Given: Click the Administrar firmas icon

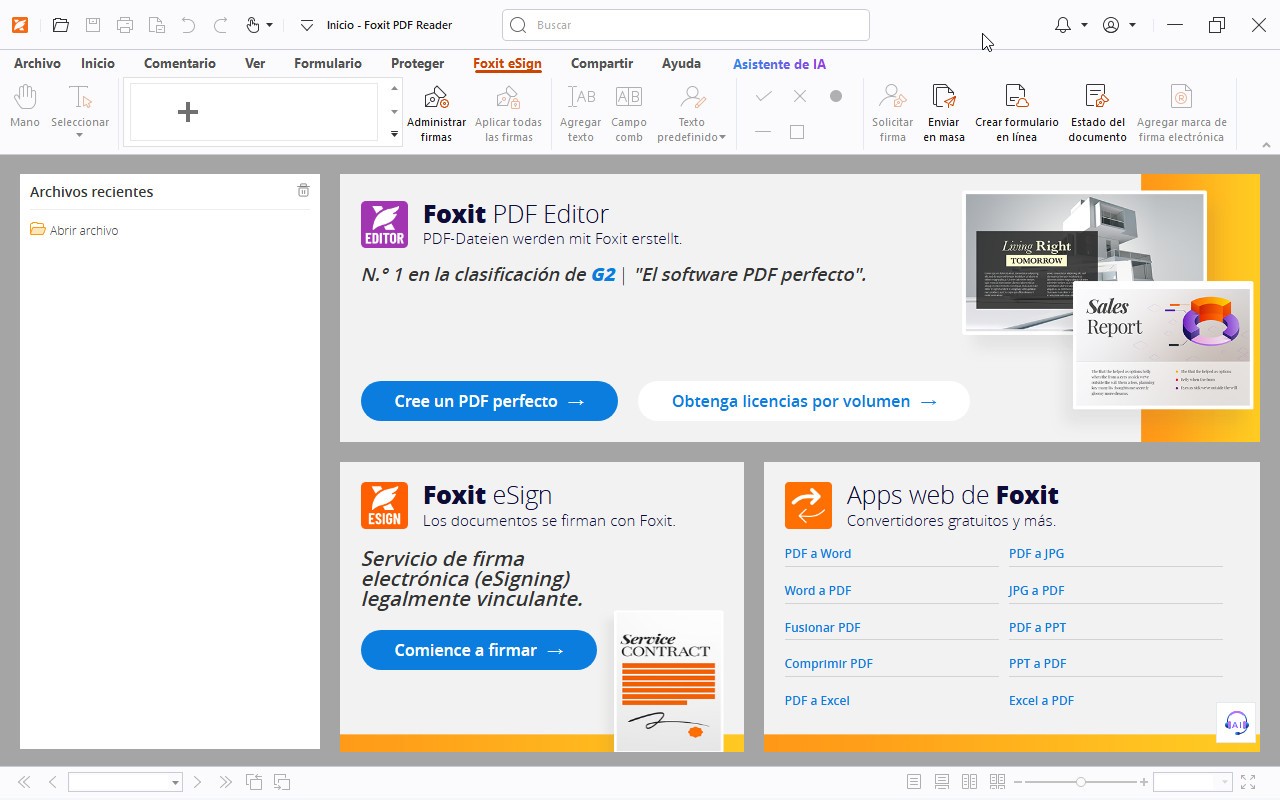Looking at the screenshot, I should pos(436,98).
